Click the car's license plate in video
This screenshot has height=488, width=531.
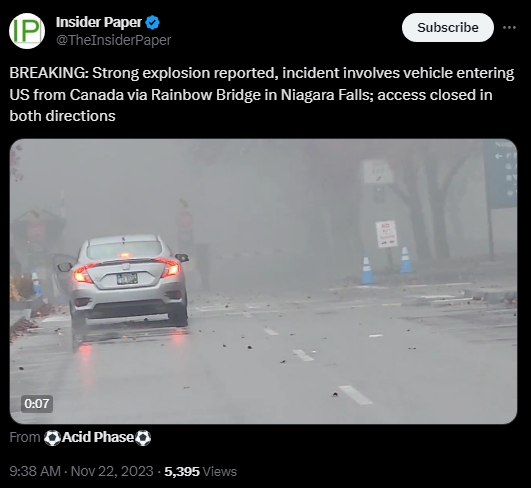pyautogui.click(x=127, y=279)
